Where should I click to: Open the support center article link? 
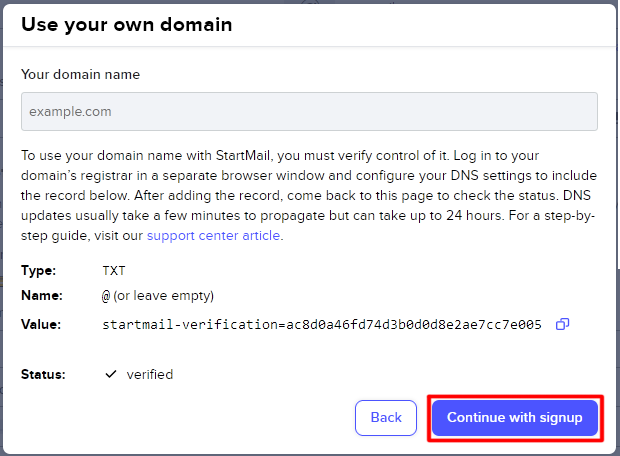click(214, 235)
